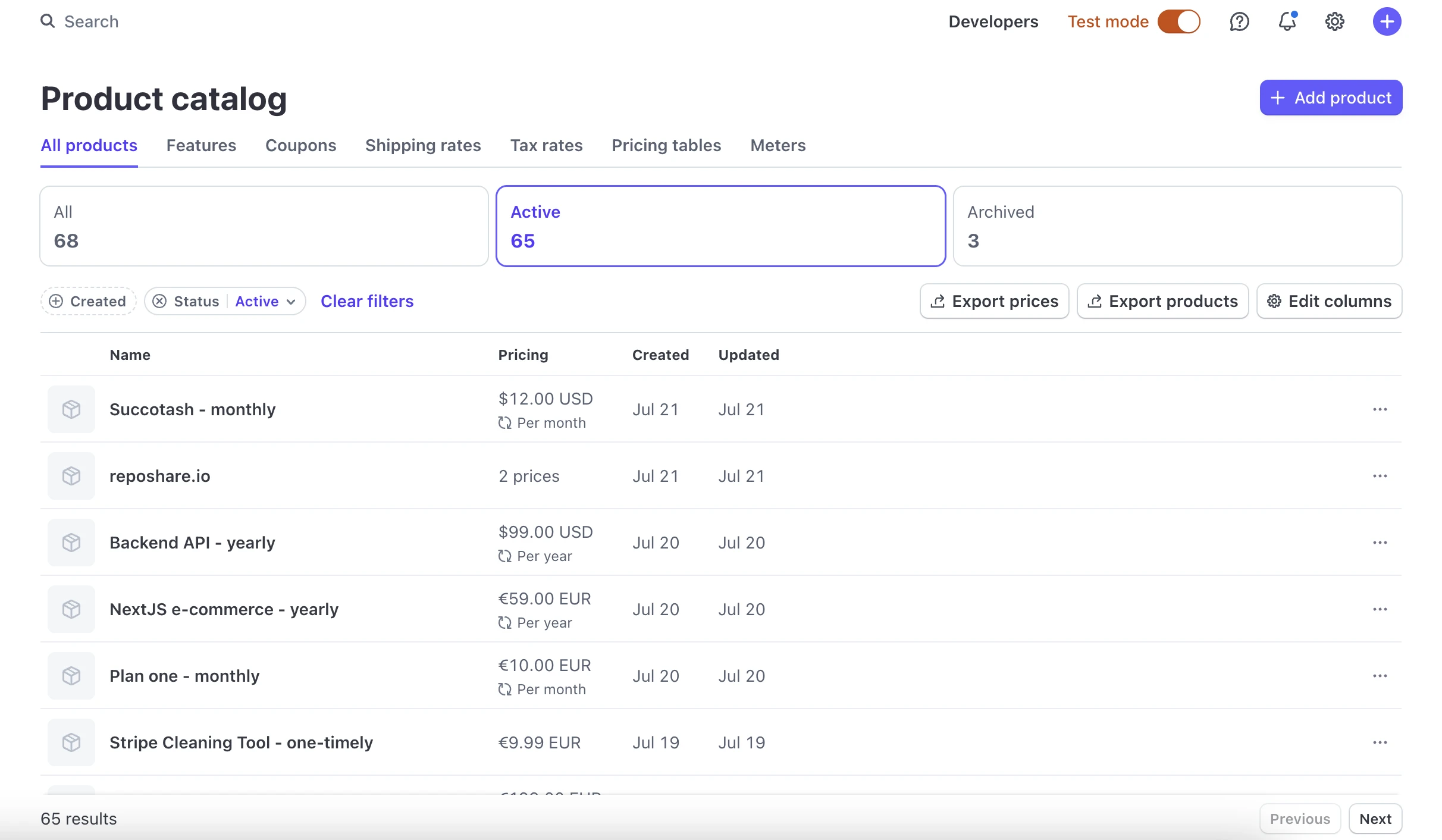Click product box icon for Backend API - yearly
This screenshot has width=1442, height=840.
coord(71,543)
